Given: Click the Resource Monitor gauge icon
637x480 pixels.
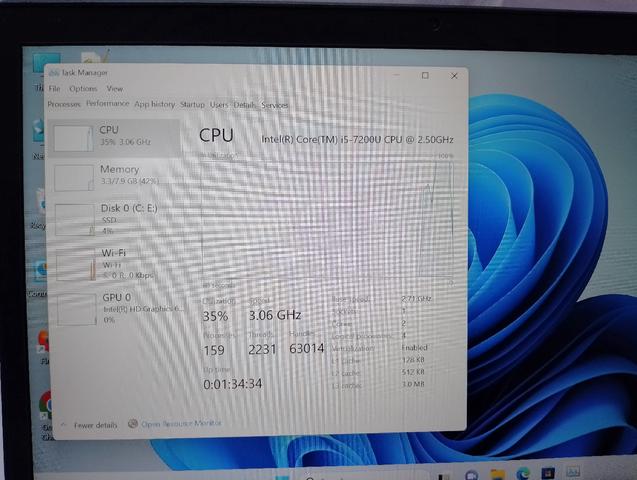Looking at the screenshot, I should coord(133,424).
